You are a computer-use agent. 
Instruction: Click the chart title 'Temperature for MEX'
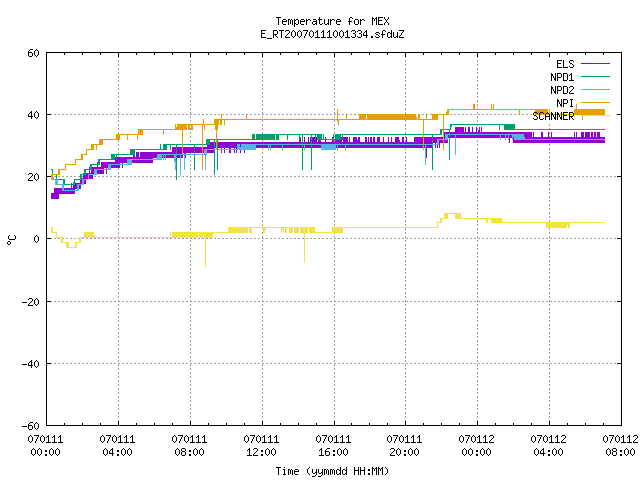[x=332, y=21]
